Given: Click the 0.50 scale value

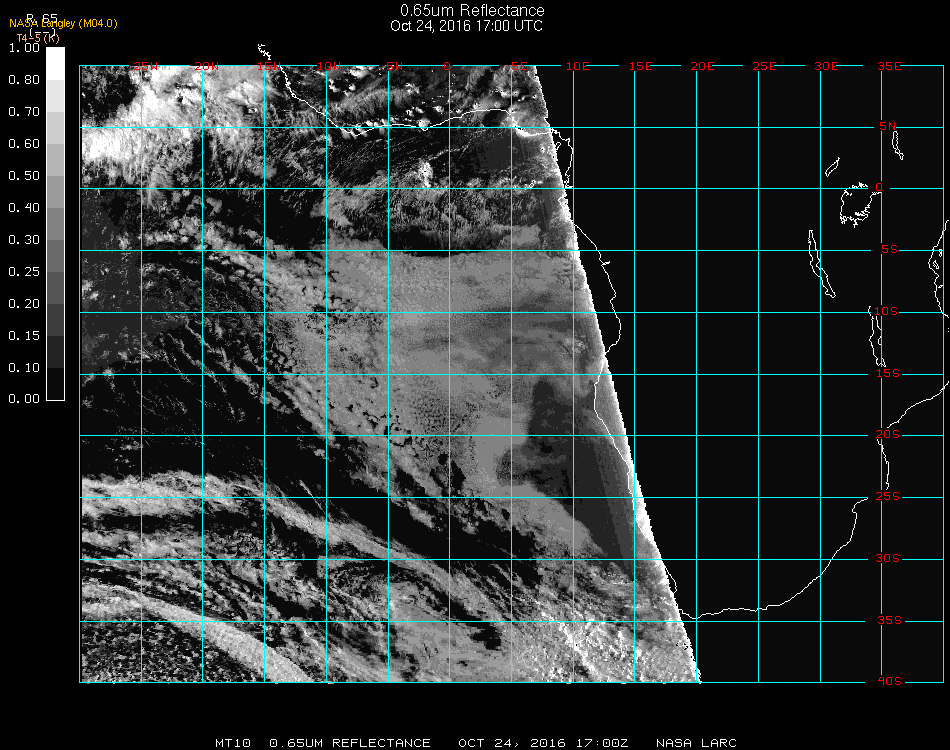Looking at the screenshot, I should [24, 176].
